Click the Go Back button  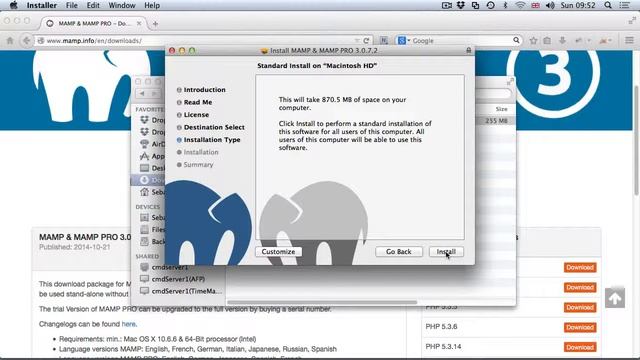[399, 252]
